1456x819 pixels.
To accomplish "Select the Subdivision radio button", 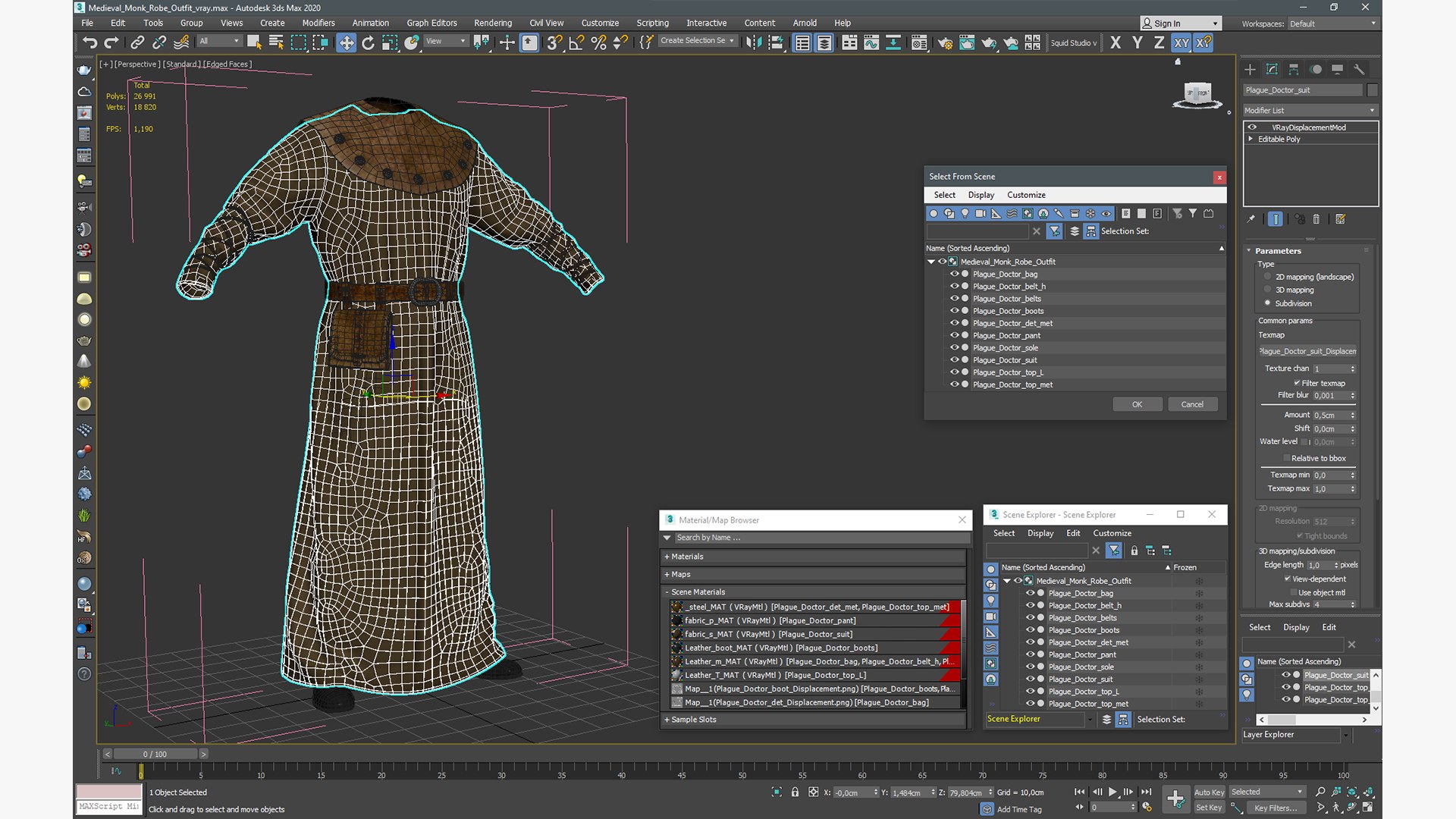I will click(1267, 303).
